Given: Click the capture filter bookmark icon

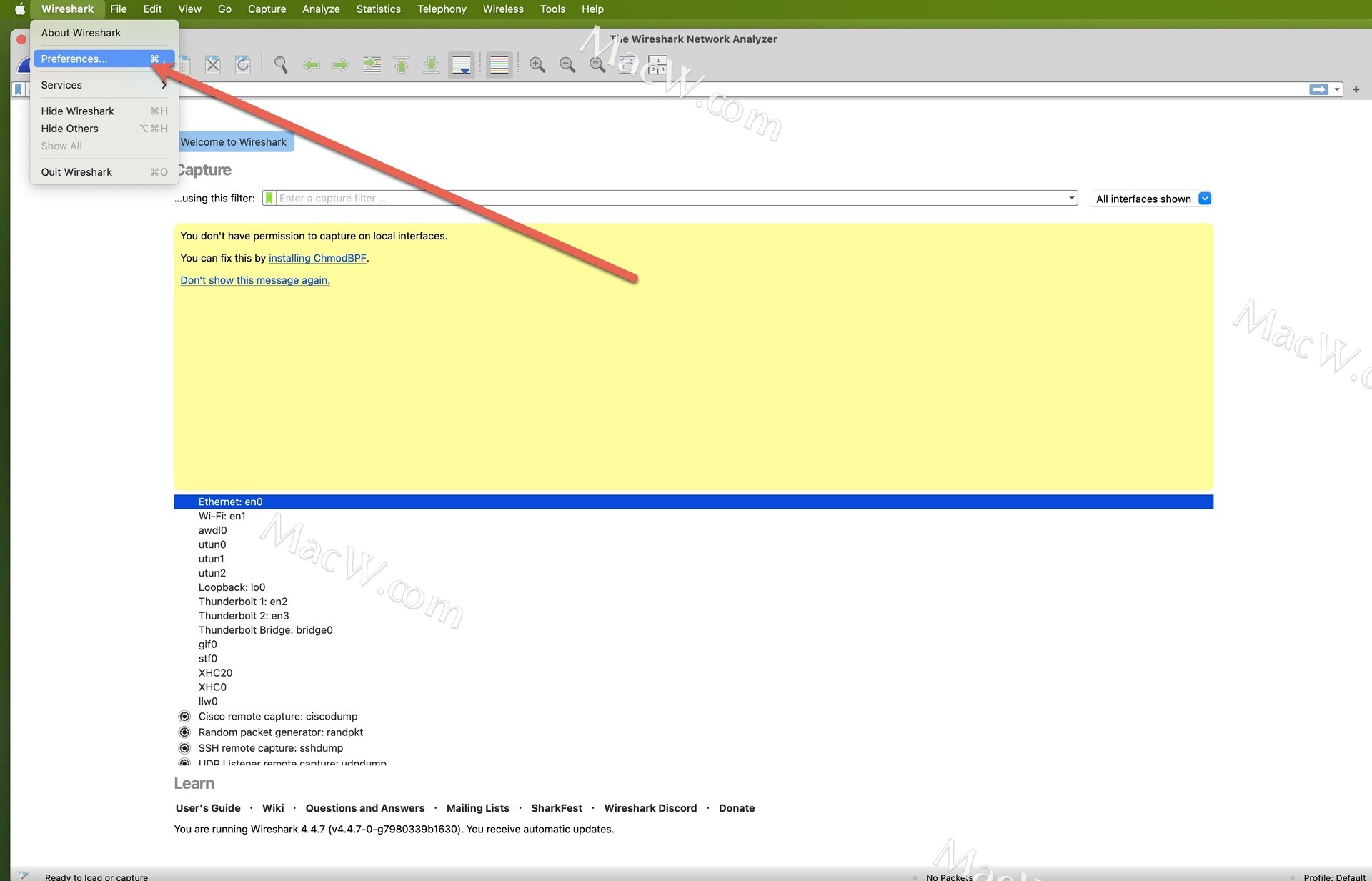Looking at the screenshot, I should pyautogui.click(x=269, y=198).
